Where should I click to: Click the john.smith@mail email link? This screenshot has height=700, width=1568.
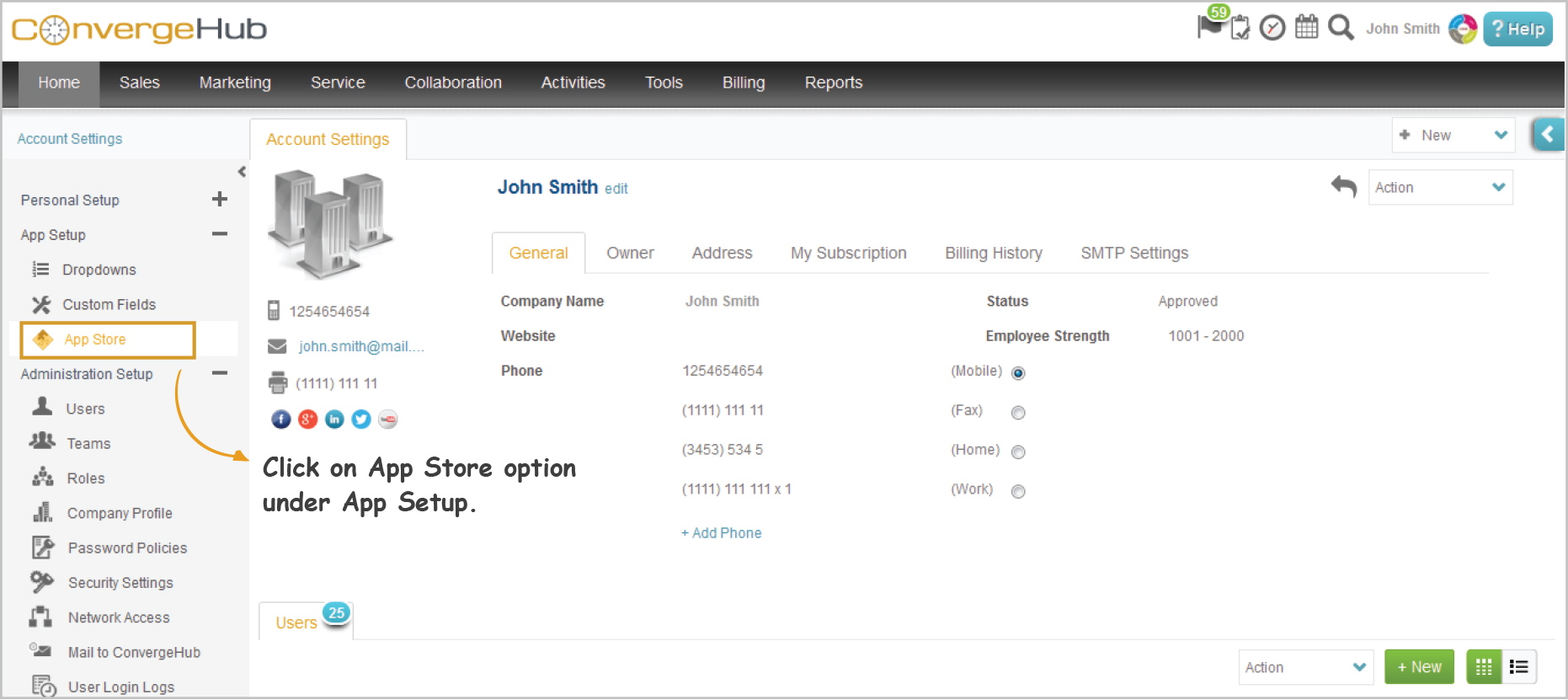361,346
